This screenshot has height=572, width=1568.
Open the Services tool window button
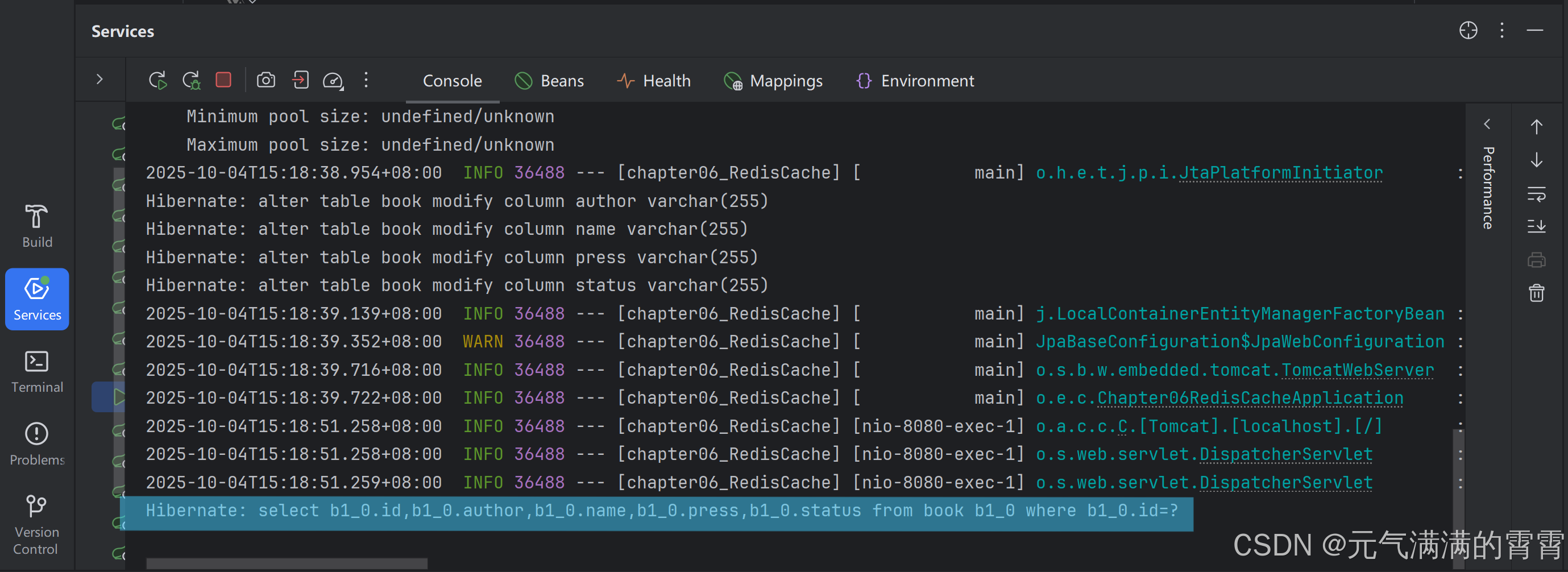pos(37,300)
